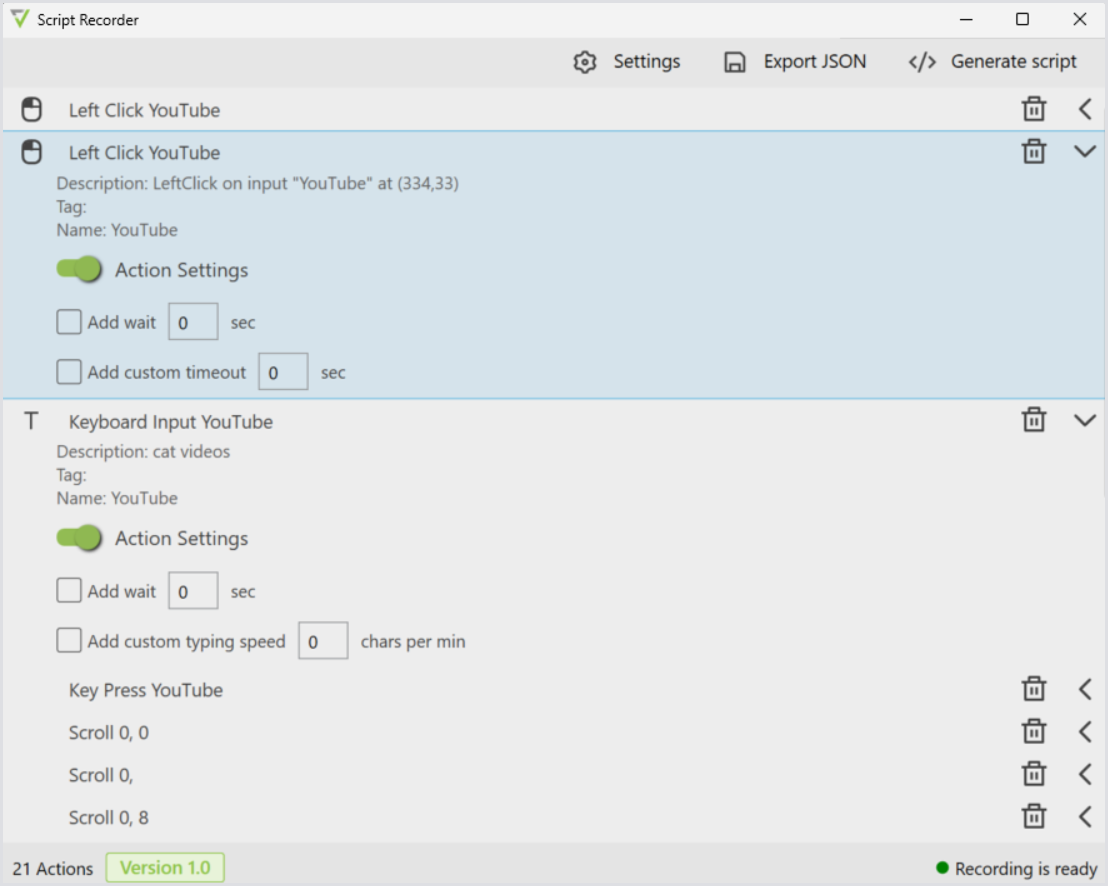Click mouse icon of the highlighted Left Click row
Viewport: 1108px width, 886px height.
[x=32, y=152]
